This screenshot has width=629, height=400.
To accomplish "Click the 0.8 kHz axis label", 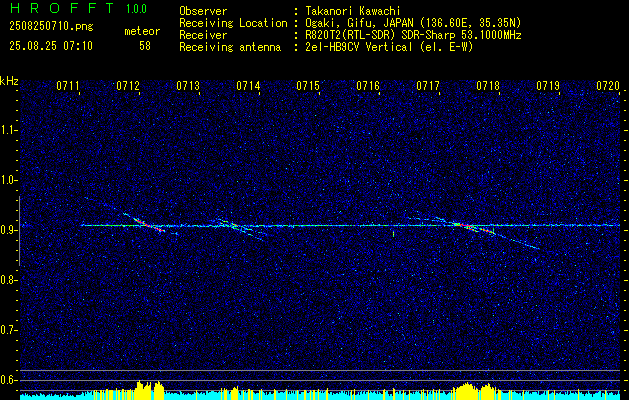I will coord(7,280).
